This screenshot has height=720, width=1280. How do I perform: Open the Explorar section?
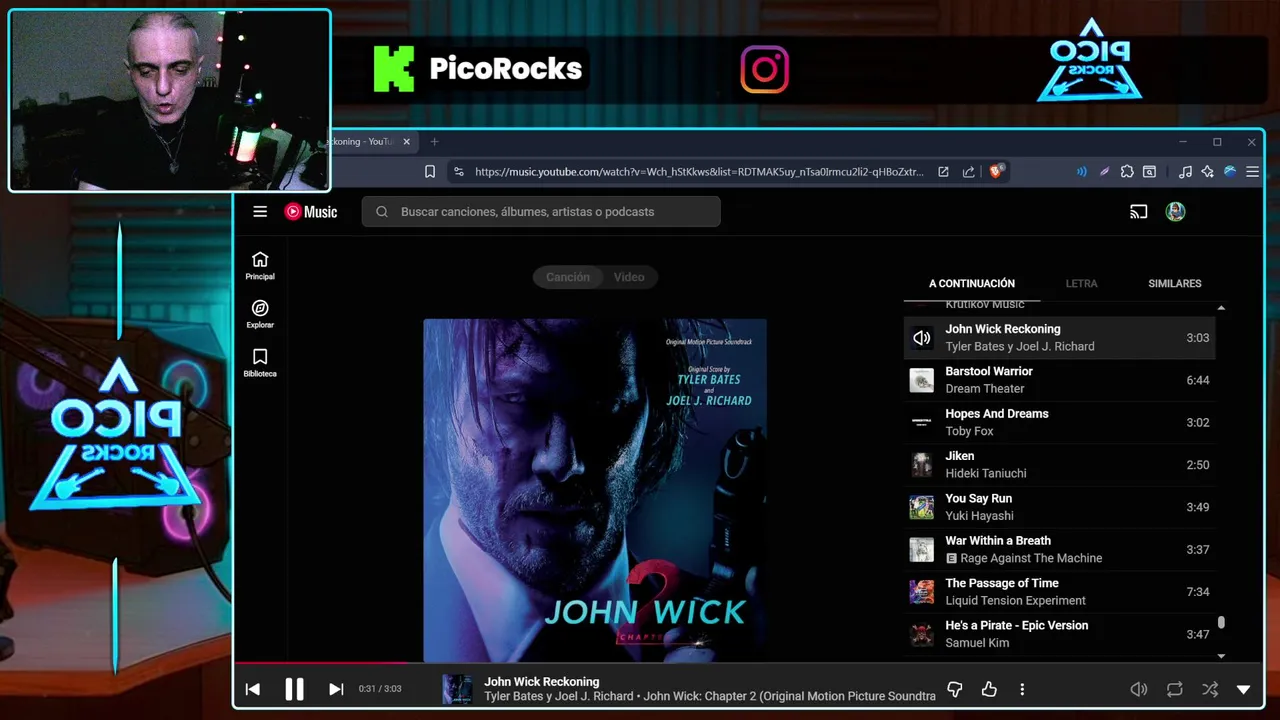(x=260, y=314)
